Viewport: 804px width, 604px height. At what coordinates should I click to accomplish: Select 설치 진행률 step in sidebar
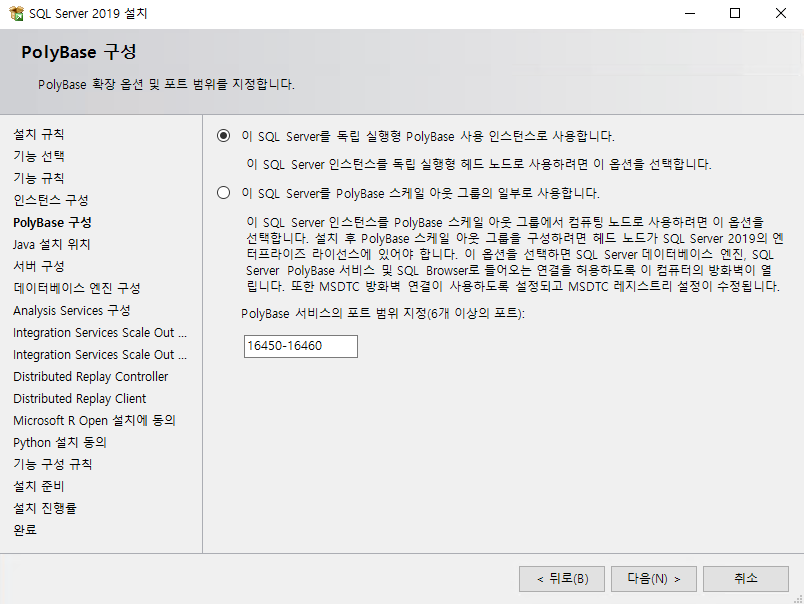[45, 508]
